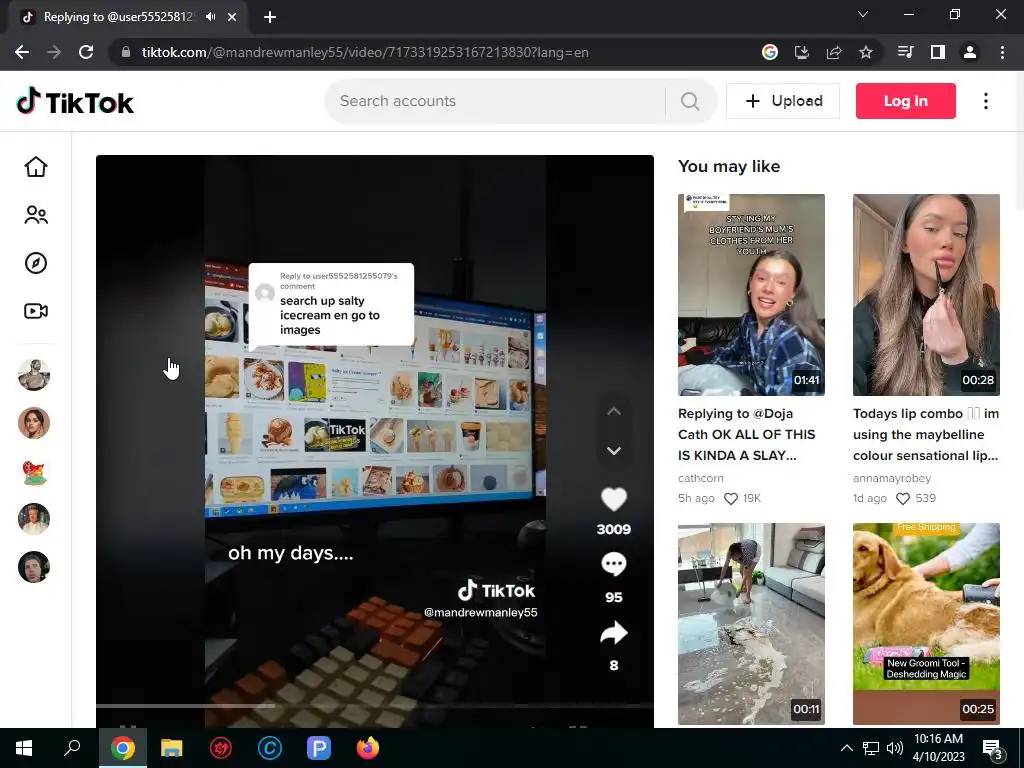Open the first suggested account avatar in sidebar
Image resolution: width=1024 pixels, height=768 pixels.
pos(34,375)
